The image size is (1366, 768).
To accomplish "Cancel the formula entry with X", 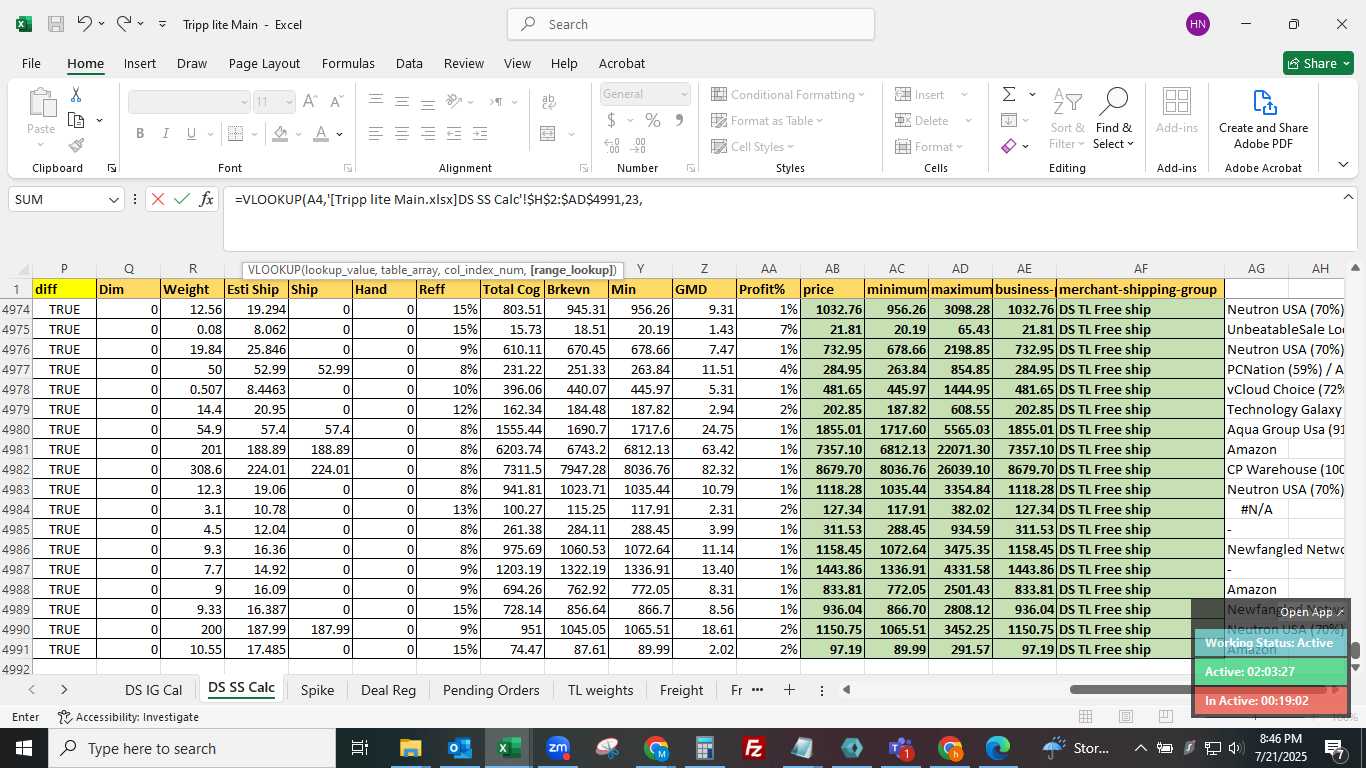I will (157, 199).
